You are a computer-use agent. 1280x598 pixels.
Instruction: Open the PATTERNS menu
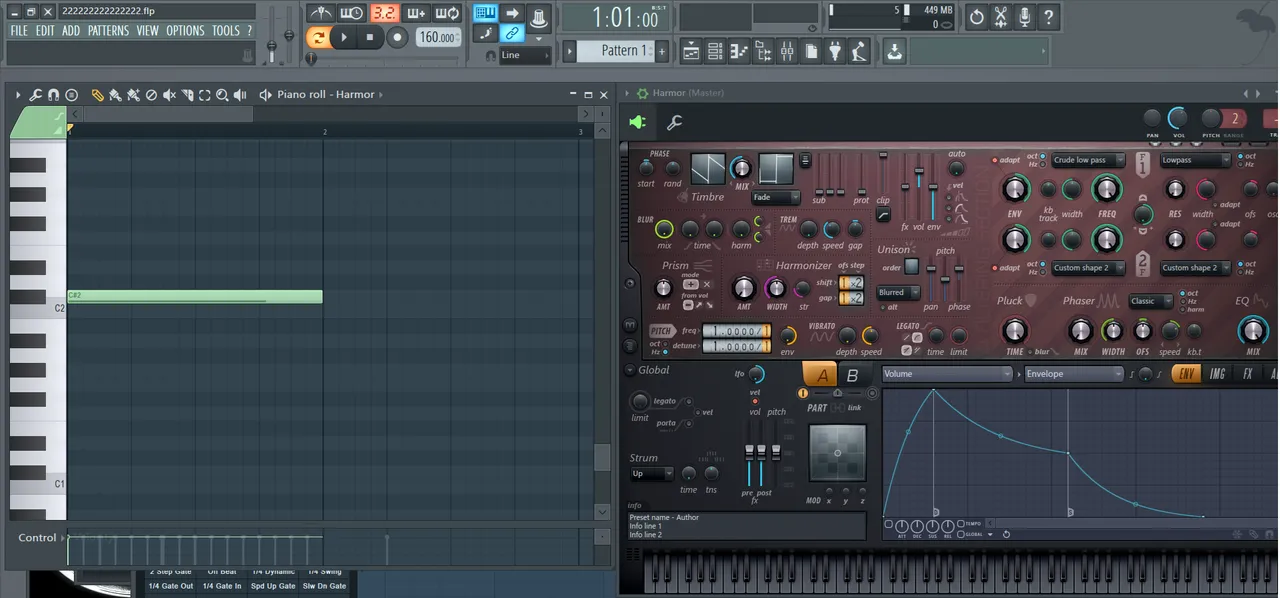[x=108, y=31]
